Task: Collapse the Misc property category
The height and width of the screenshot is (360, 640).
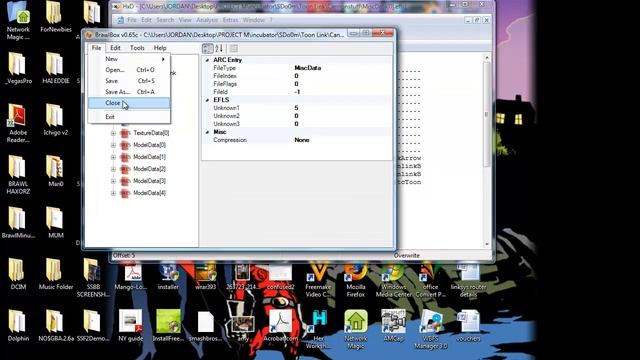Action: coord(207,132)
